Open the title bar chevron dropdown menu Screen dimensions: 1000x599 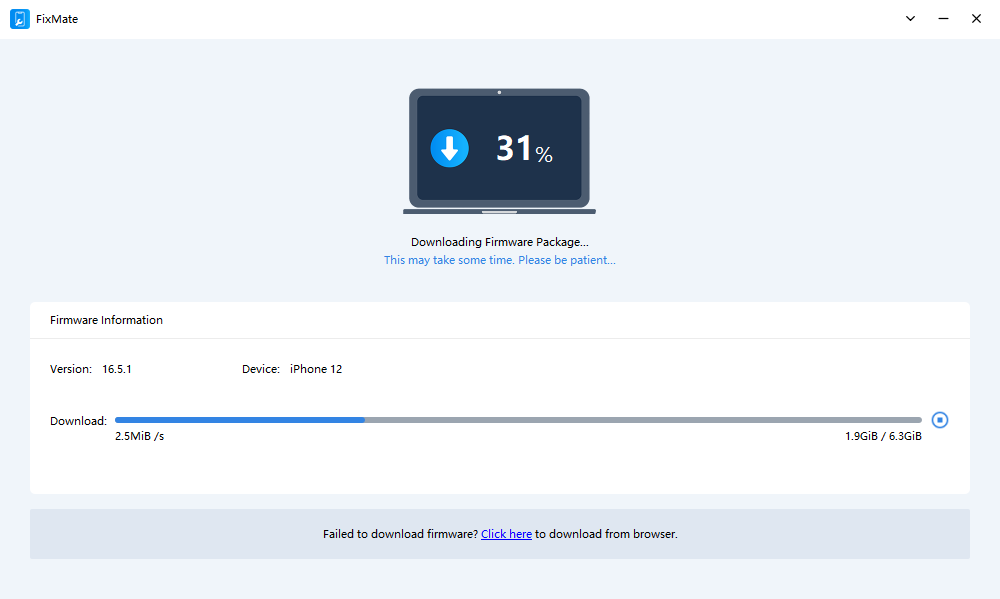pos(910,18)
